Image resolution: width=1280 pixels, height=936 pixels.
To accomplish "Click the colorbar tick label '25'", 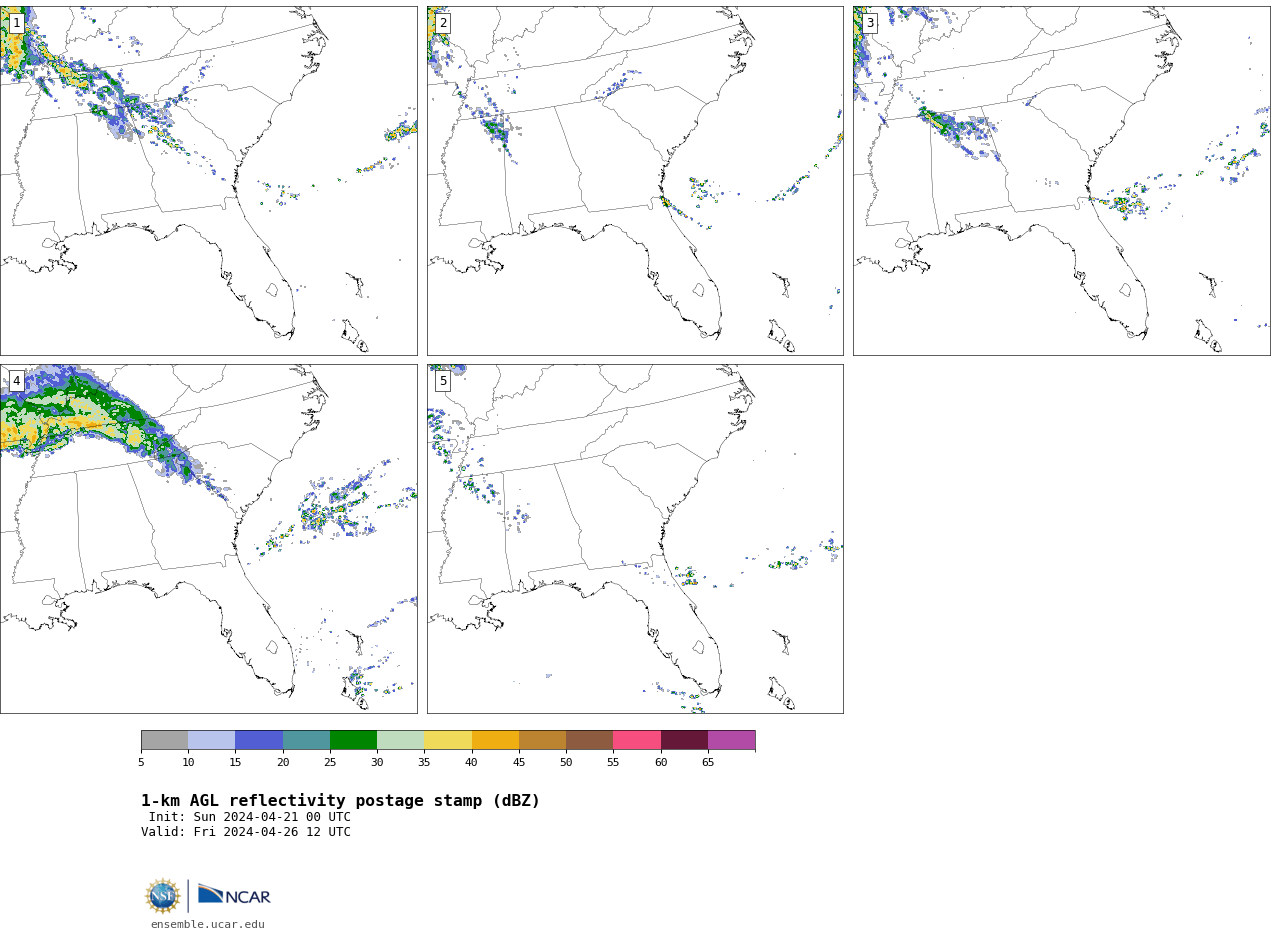I will [x=330, y=763].
